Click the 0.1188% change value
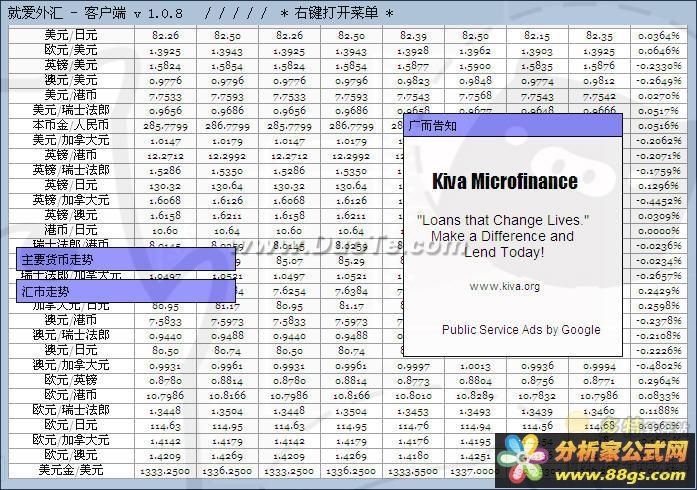 click(659, 411)
